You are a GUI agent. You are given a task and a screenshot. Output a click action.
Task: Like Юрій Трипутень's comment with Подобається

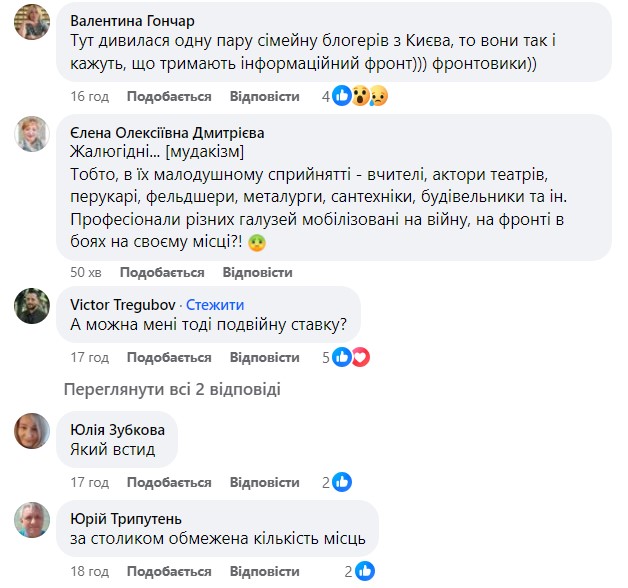(x=170, y=572)
